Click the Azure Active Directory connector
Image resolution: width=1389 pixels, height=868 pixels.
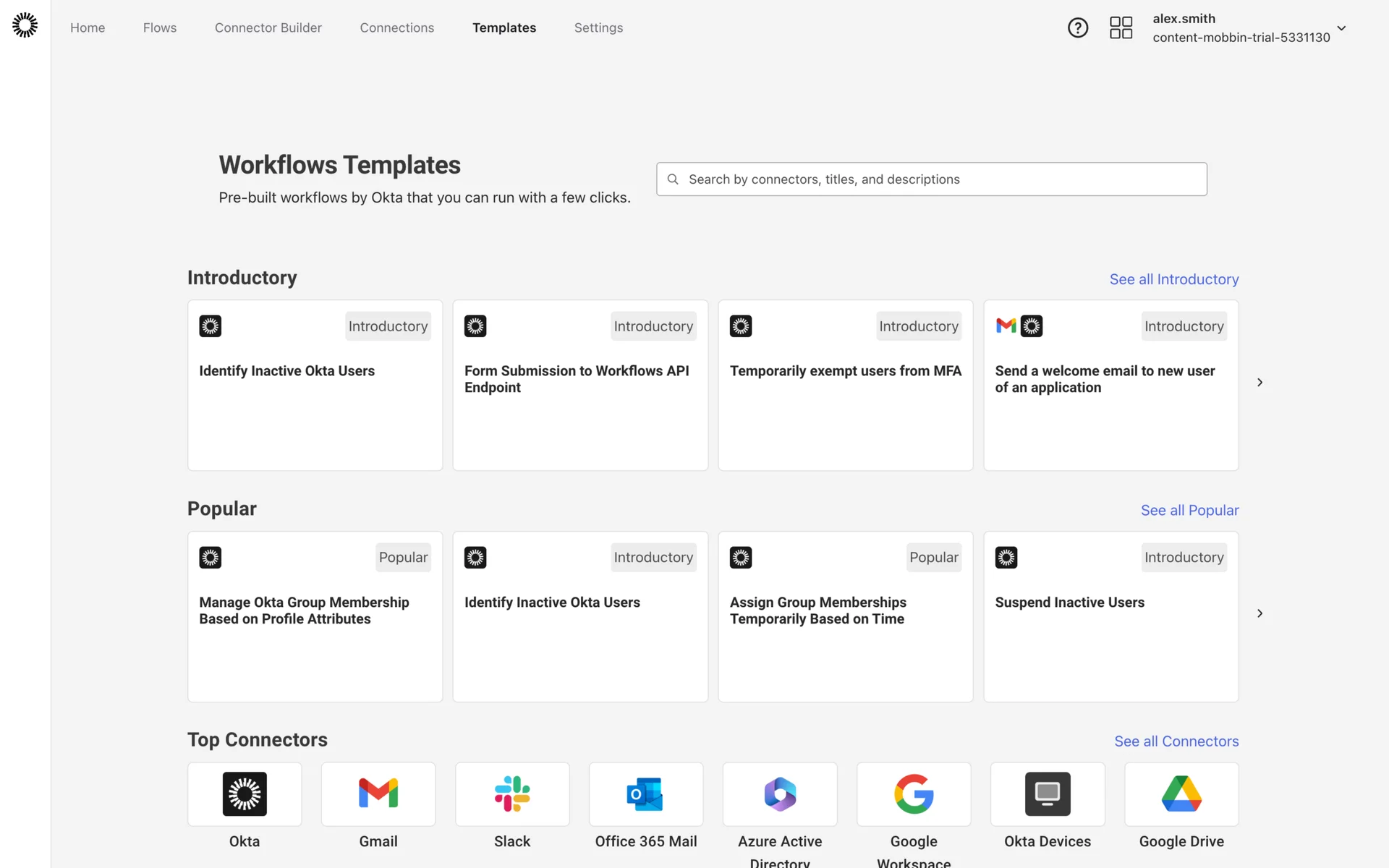(x=780, y=793)
